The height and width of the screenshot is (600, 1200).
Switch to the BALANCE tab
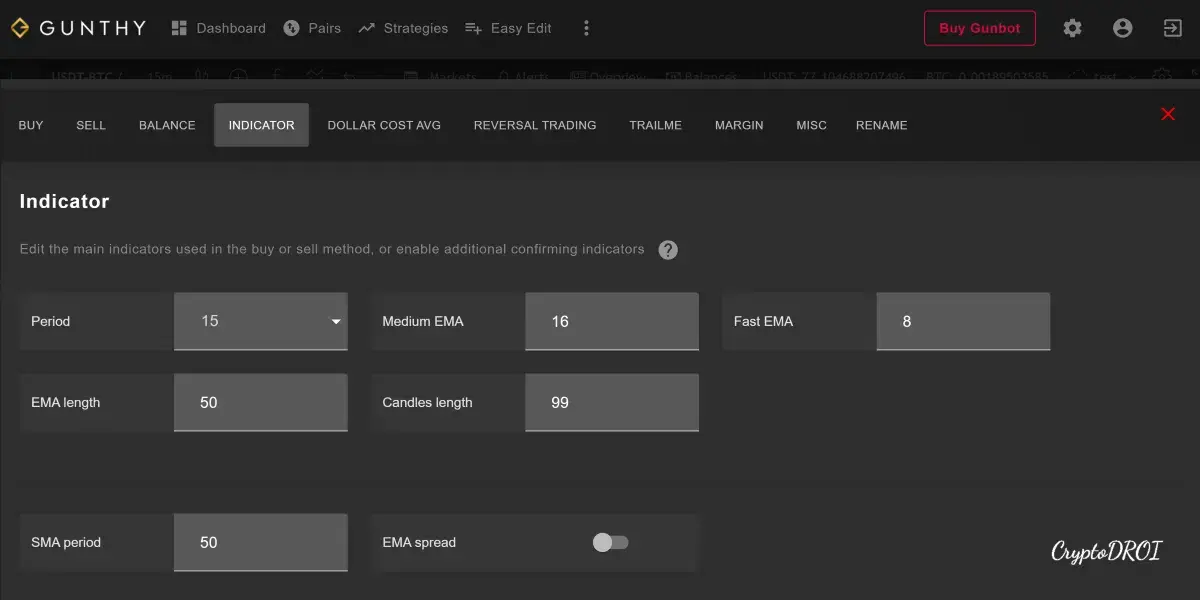coord(167,125)
